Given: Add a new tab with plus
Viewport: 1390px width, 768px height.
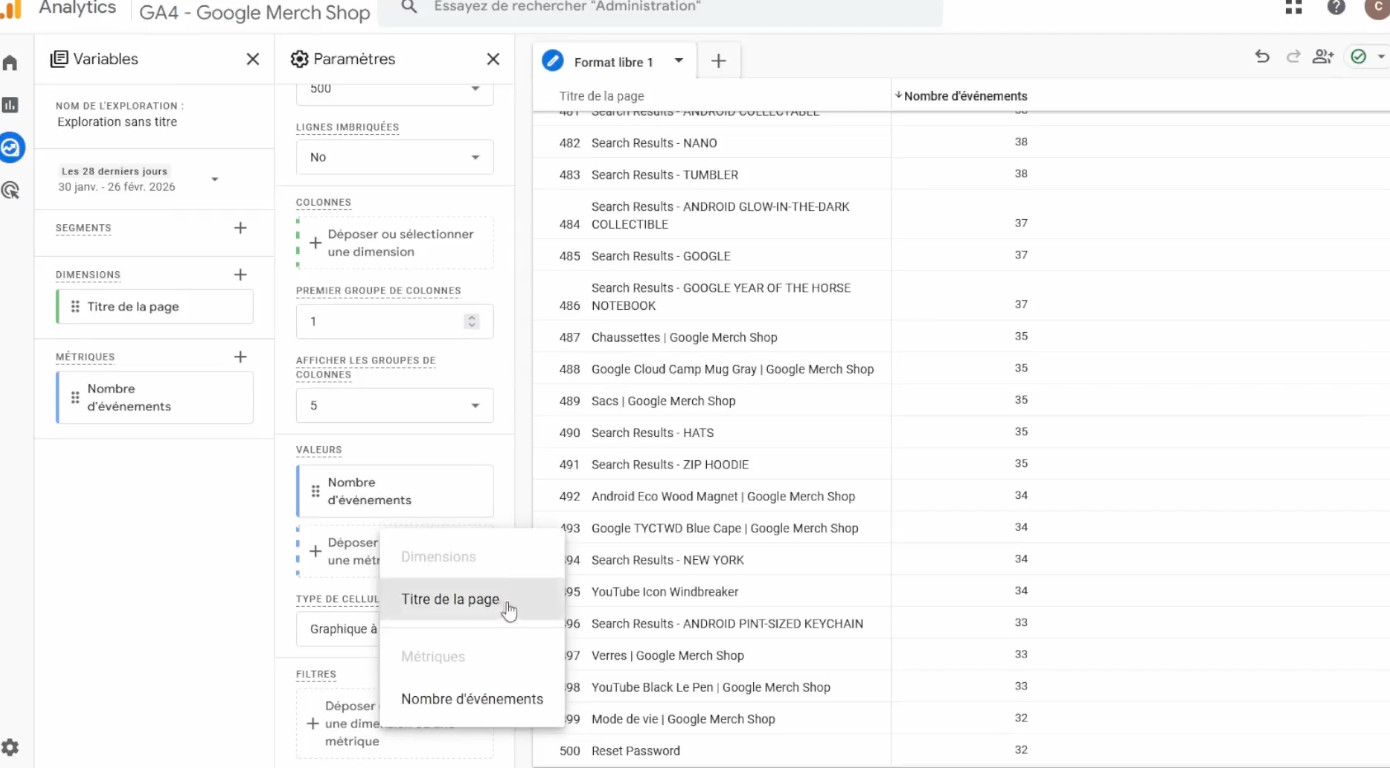Looking at the screenshot, I should tap(718, 61).
